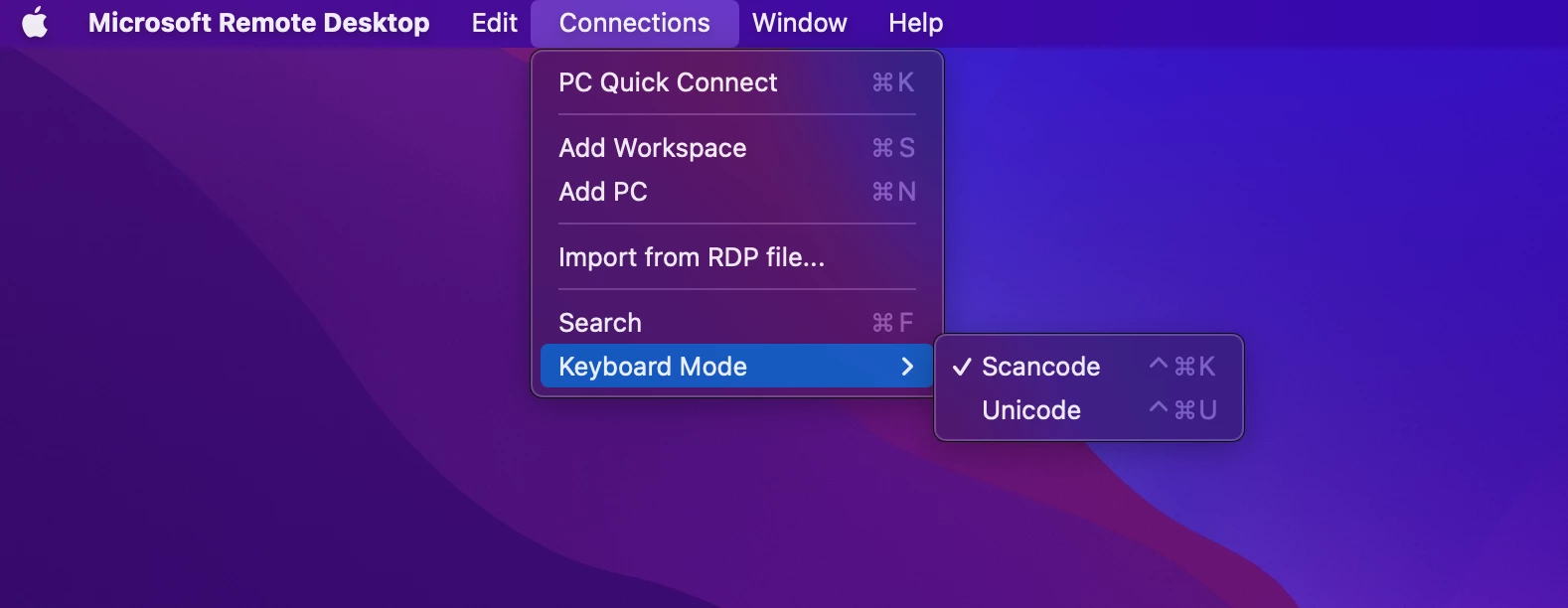
Task: Open the Help menu
Action: 916,22
